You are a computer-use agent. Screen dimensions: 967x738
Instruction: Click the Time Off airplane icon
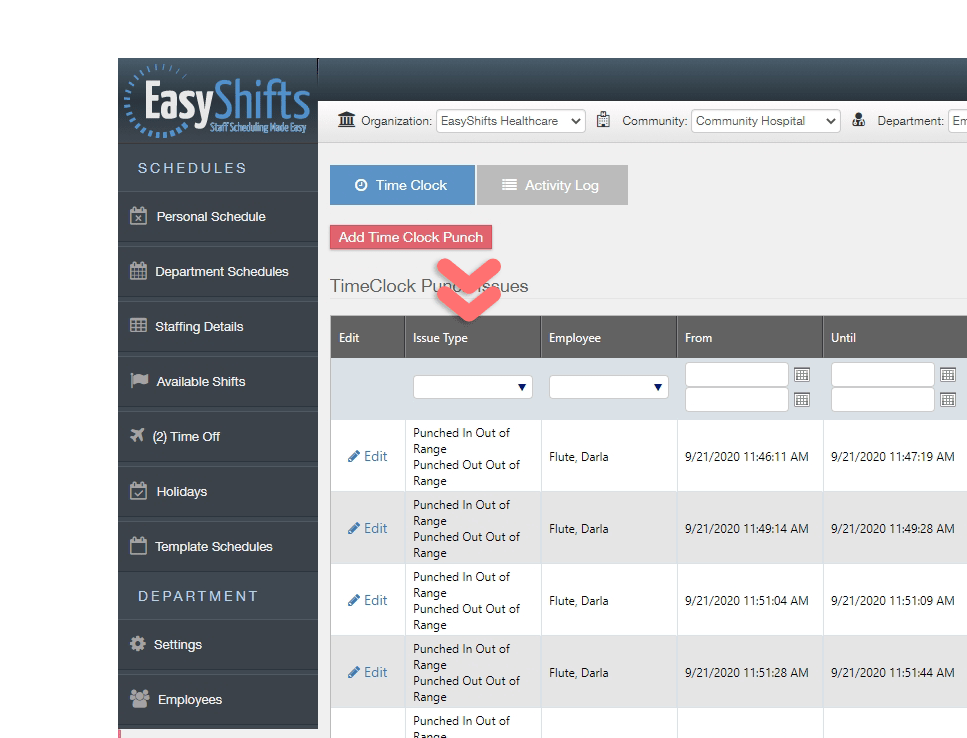(138, 435)
